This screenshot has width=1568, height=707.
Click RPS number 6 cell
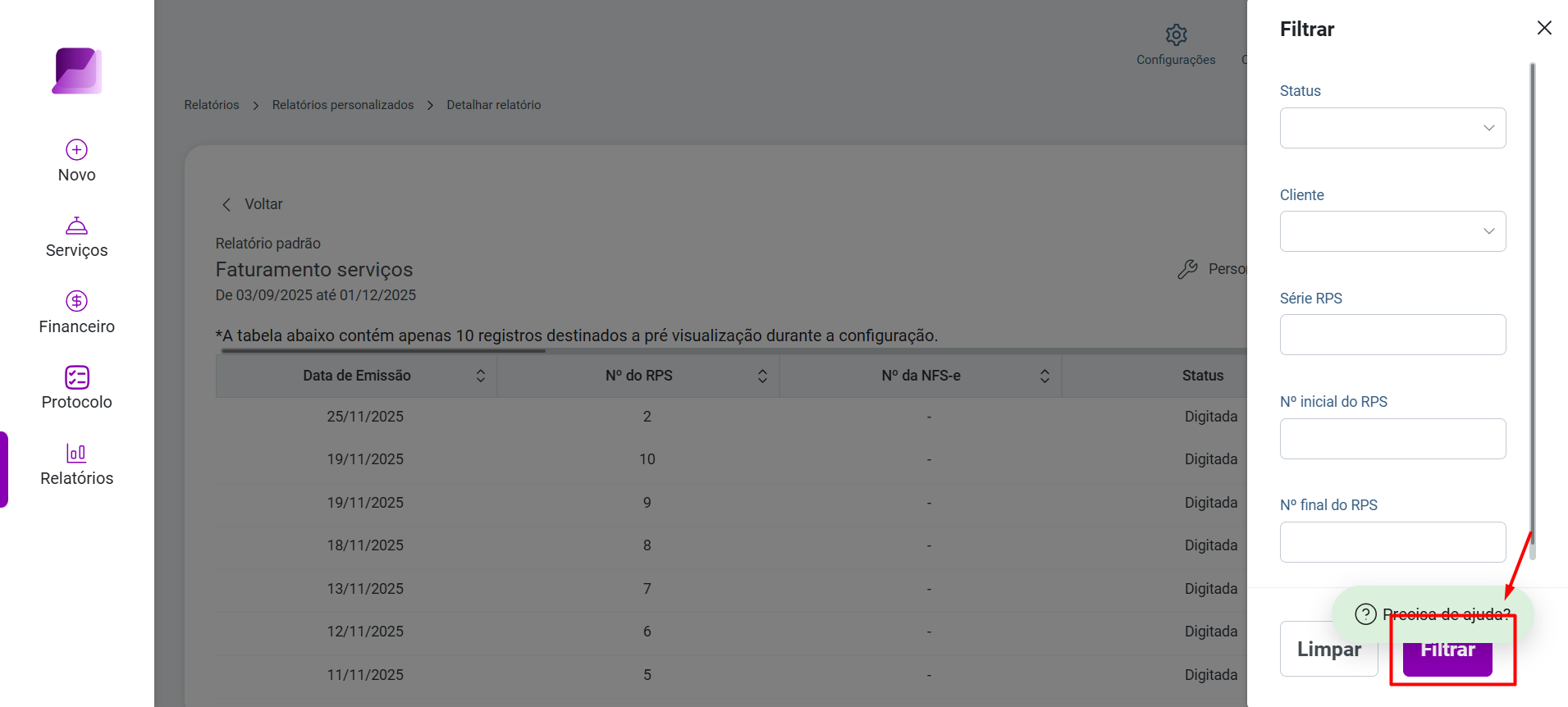647,632
